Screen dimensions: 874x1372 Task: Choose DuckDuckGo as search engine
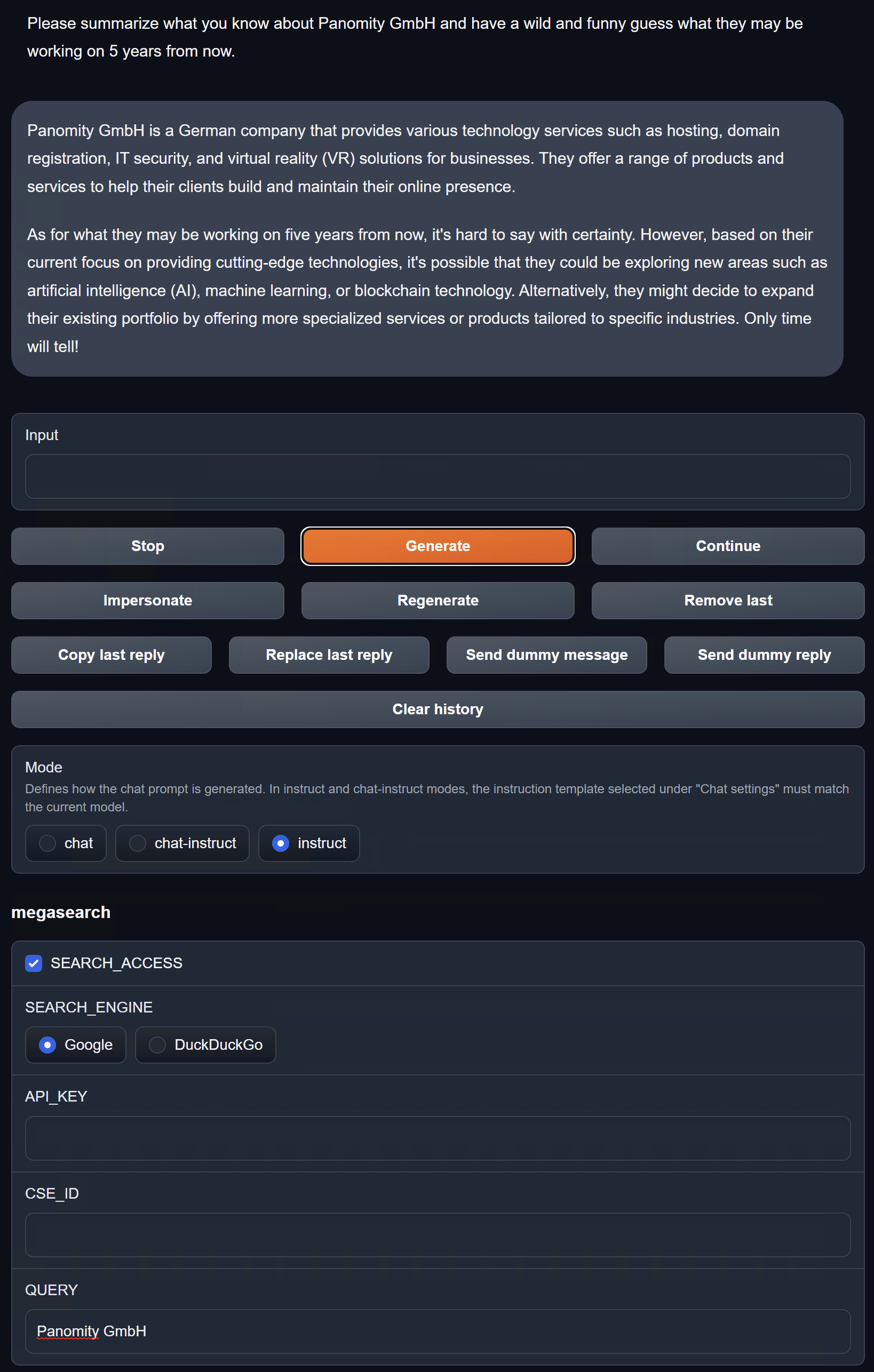click(205, 1044)
